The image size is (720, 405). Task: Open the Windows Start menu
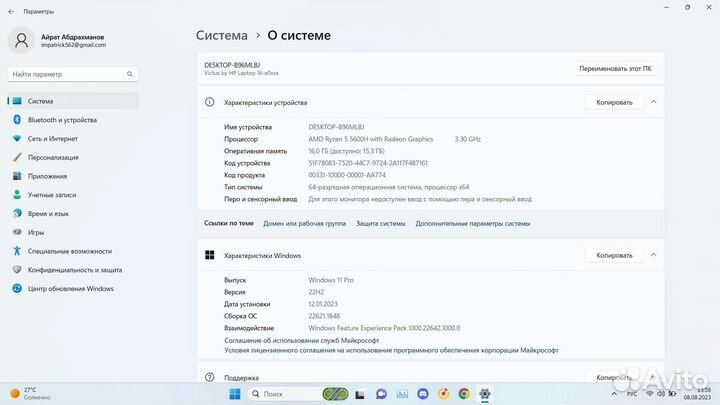(x=235, y=394)
